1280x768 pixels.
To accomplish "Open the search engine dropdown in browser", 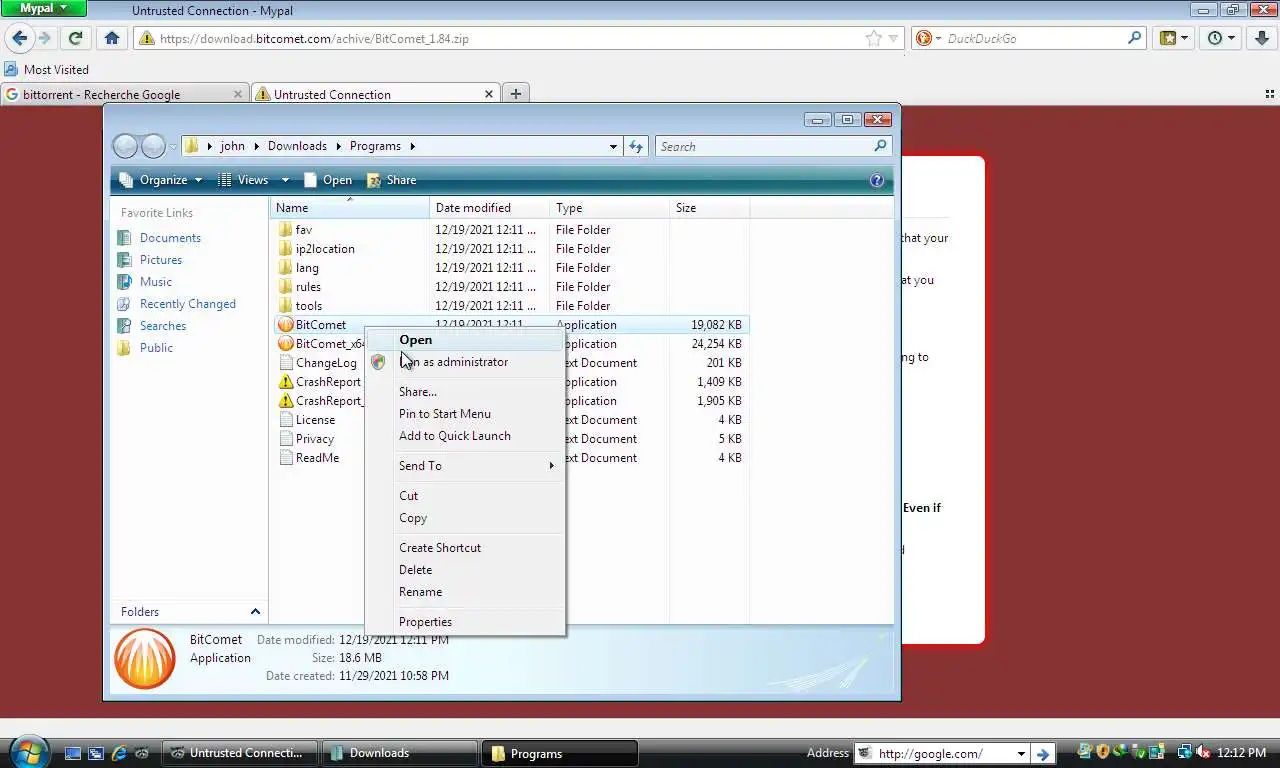I will [927, 38].
